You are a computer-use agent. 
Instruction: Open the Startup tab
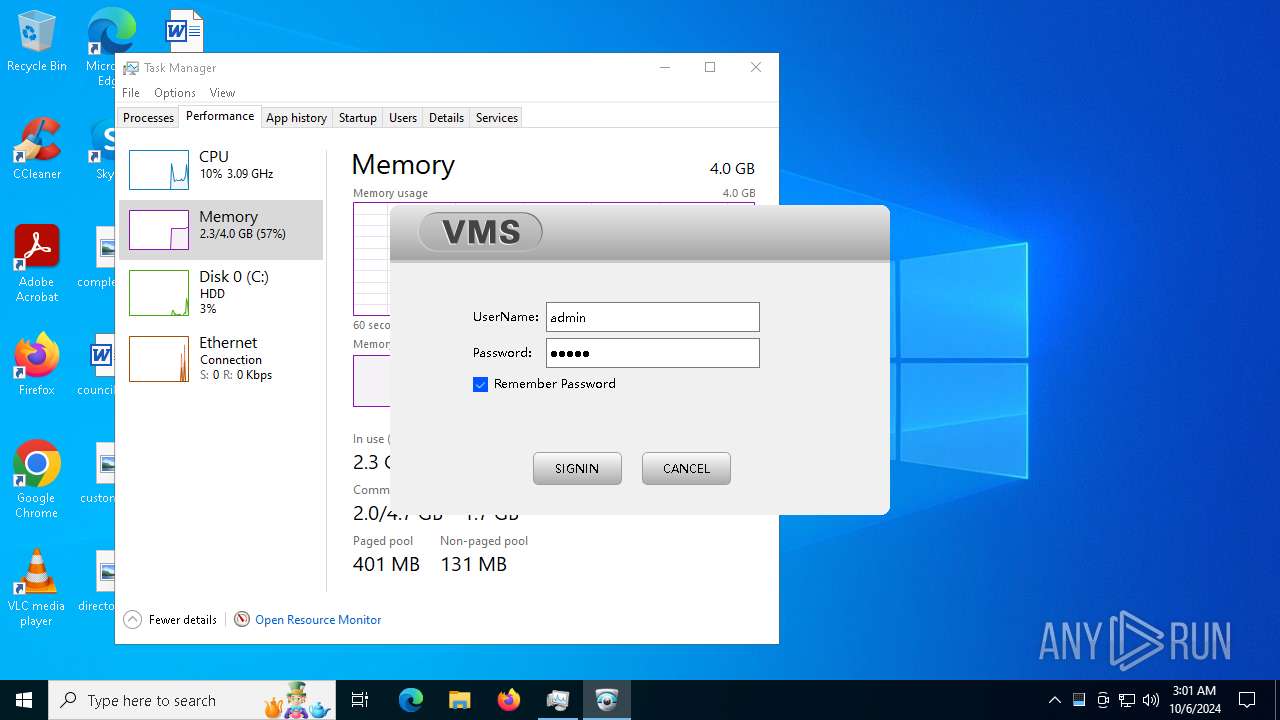[357, 117]
